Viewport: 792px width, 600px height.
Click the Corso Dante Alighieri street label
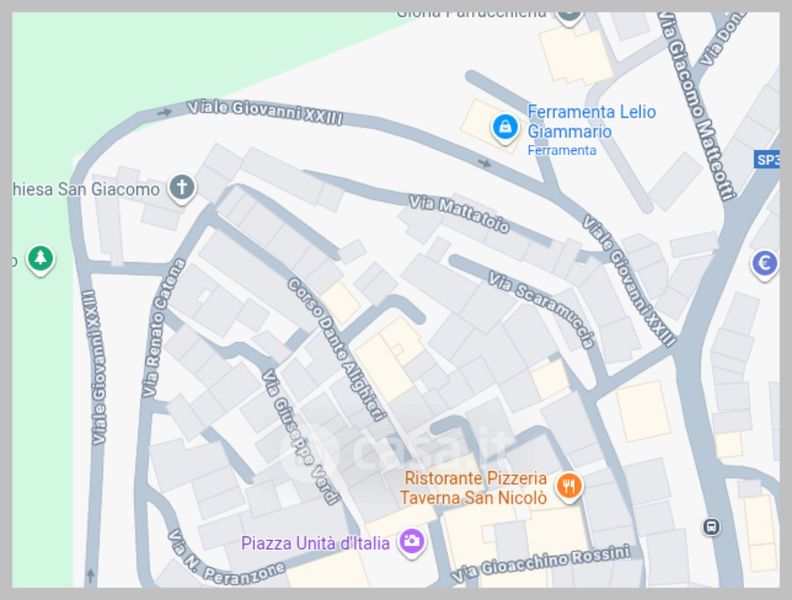(x=337, y=349)
